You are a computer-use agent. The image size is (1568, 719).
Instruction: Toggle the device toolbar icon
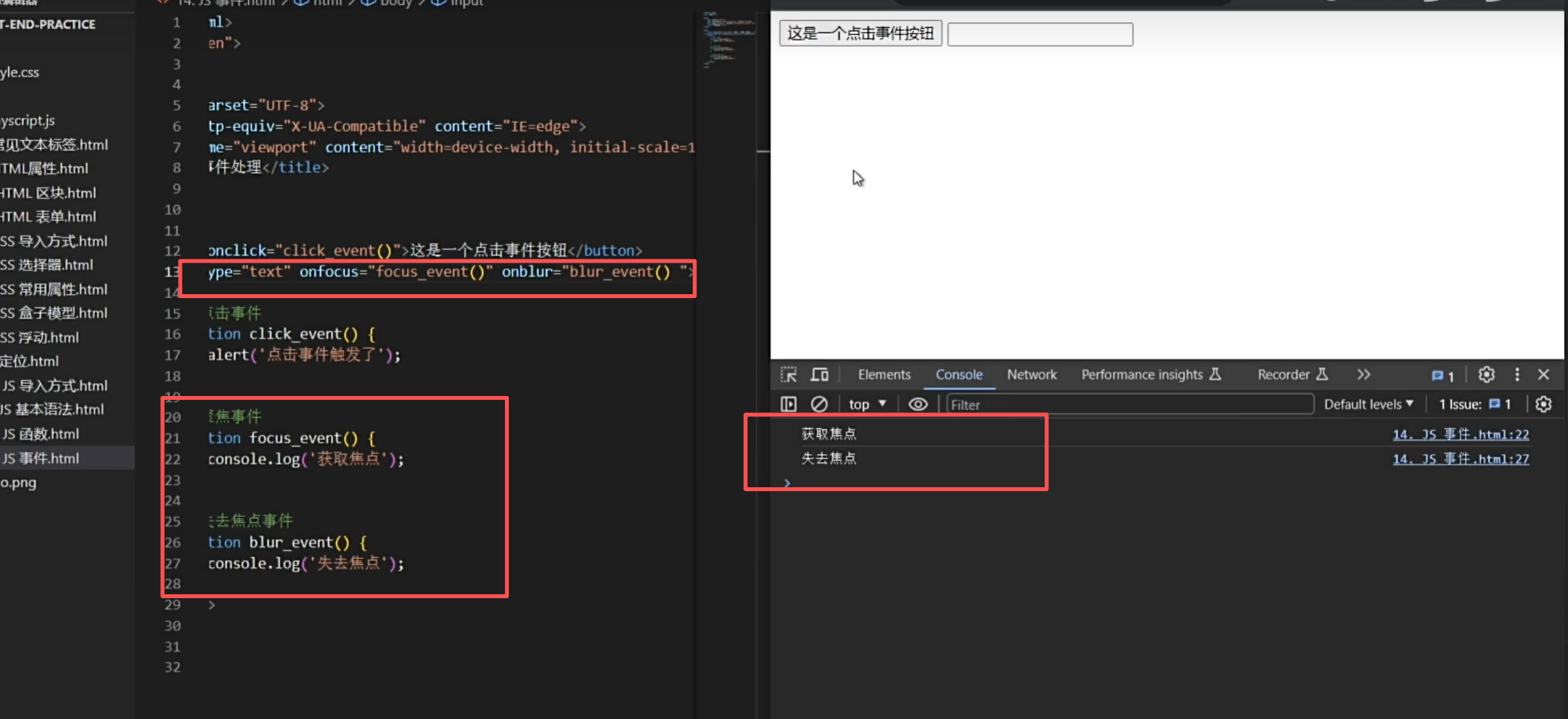[819, 375]
